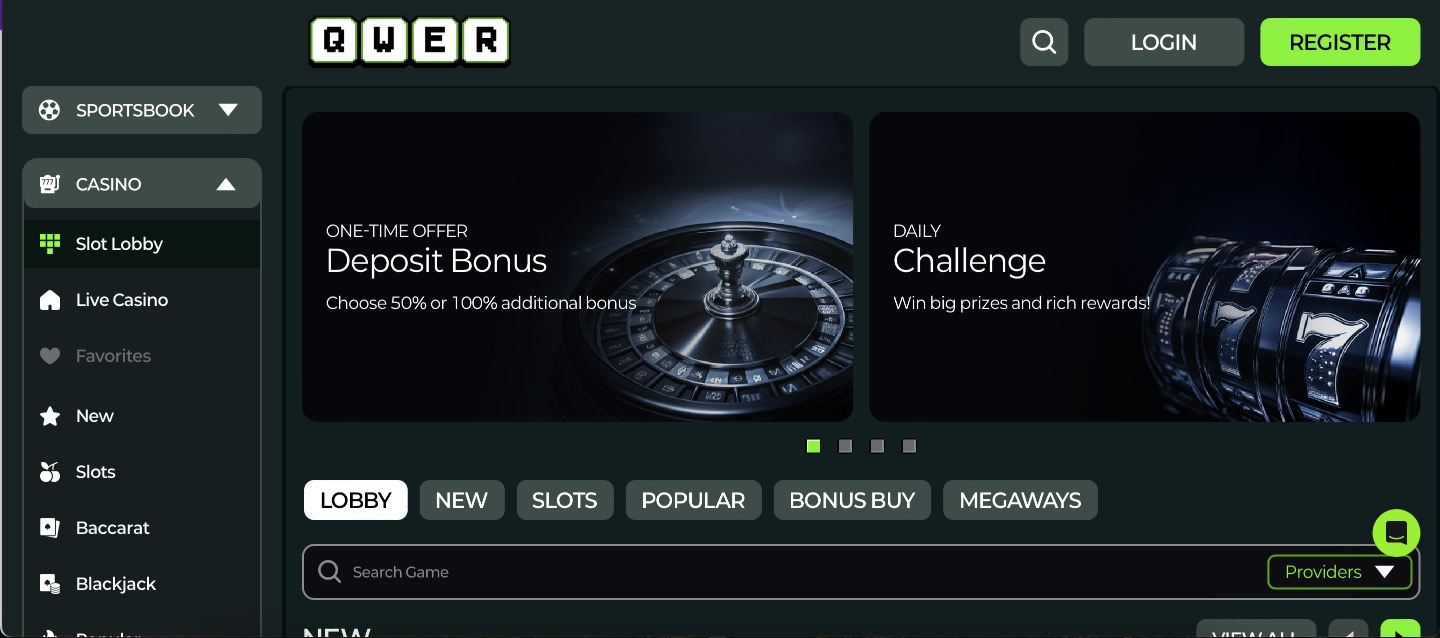
Task: Click the QWER logo
Action: (409, 42)
